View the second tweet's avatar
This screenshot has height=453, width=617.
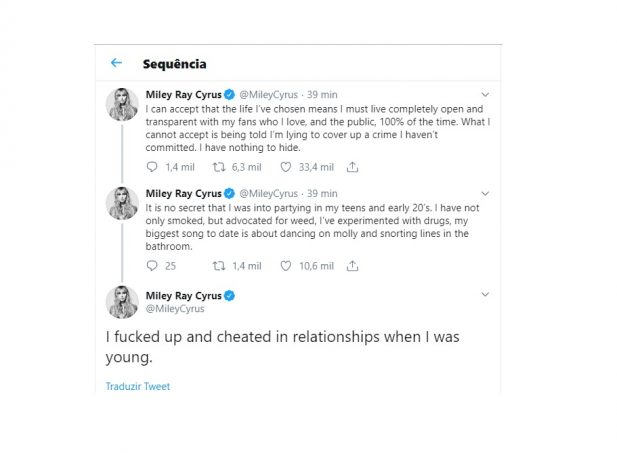[x=122, y=203]
